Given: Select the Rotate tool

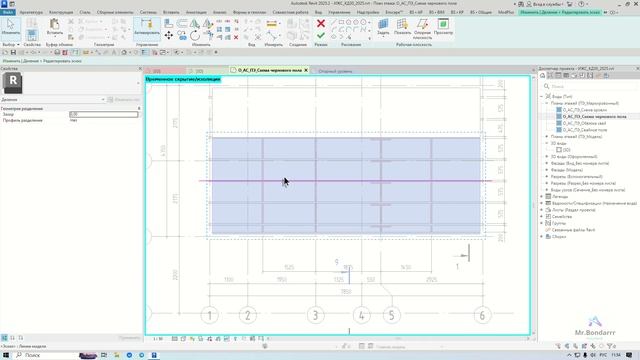Looking at the screenshot, I should pyautogui.click(x=195, y=36).
